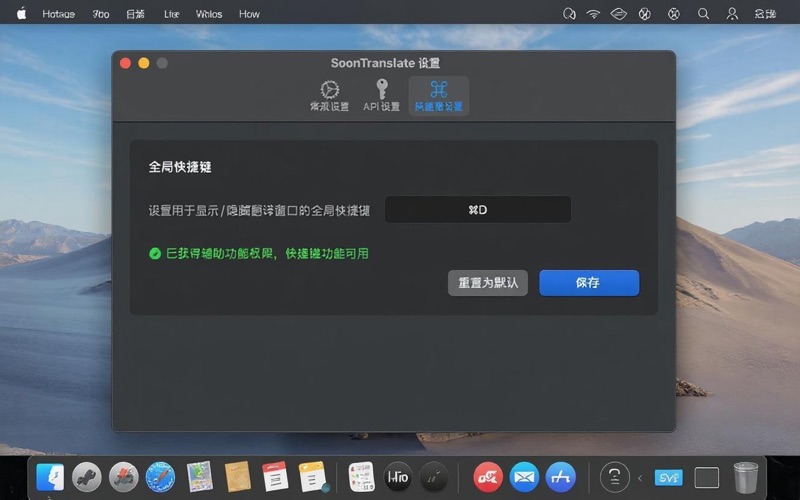Click the blue 保存 button

point(589,283)
